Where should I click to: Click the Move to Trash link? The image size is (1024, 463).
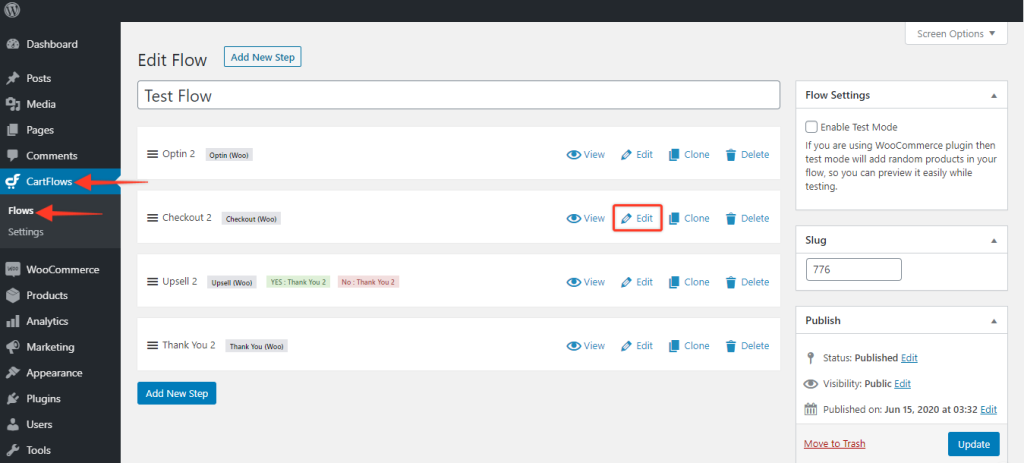click(834, 444)
